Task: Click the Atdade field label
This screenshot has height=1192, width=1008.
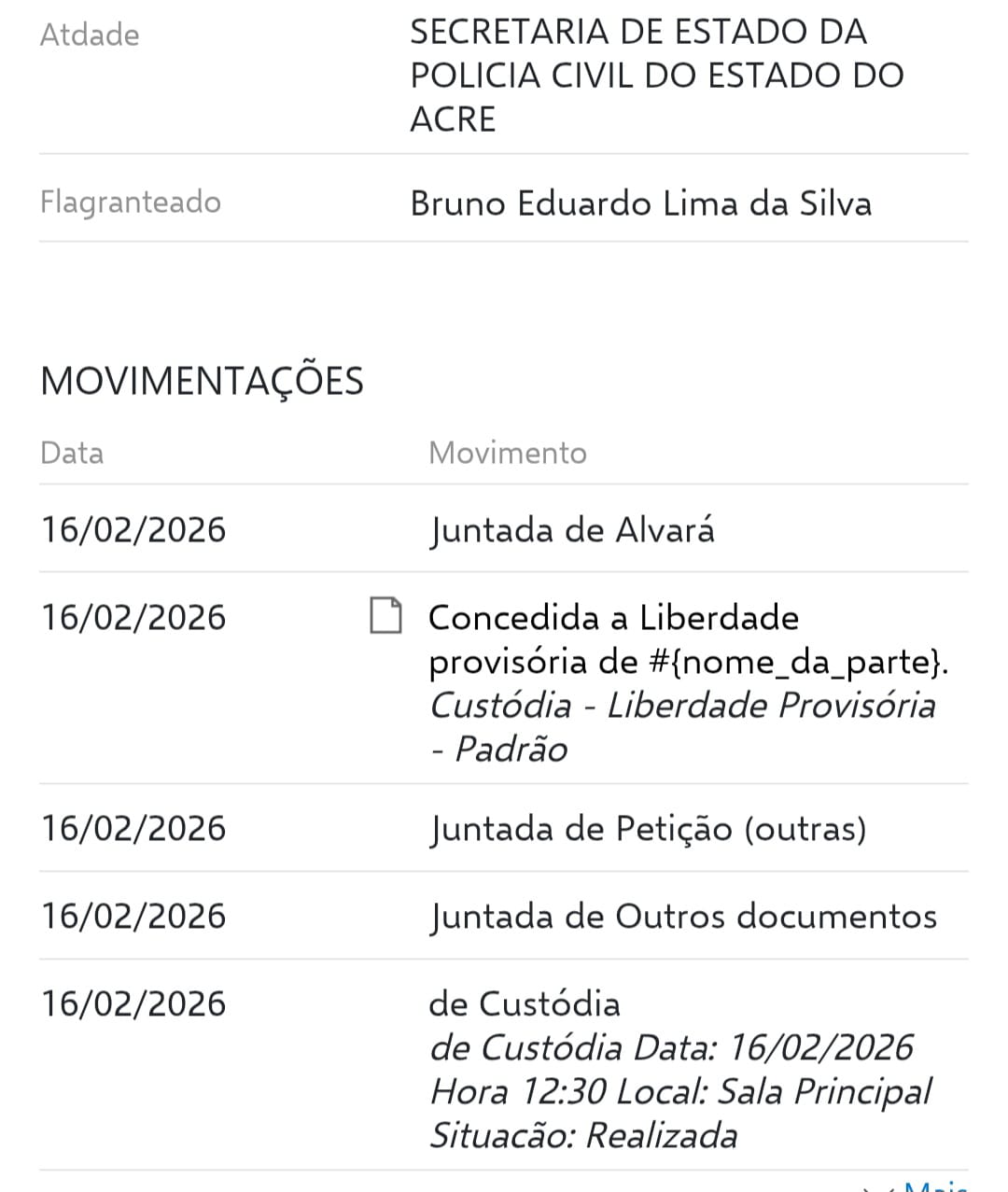Action: (x=90, y=35)
